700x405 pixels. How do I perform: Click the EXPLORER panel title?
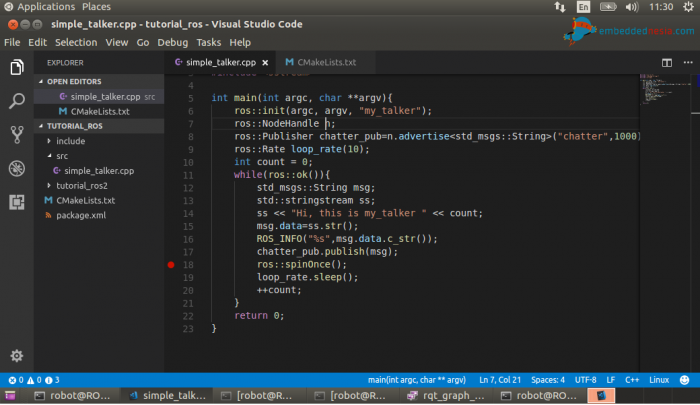65,63
